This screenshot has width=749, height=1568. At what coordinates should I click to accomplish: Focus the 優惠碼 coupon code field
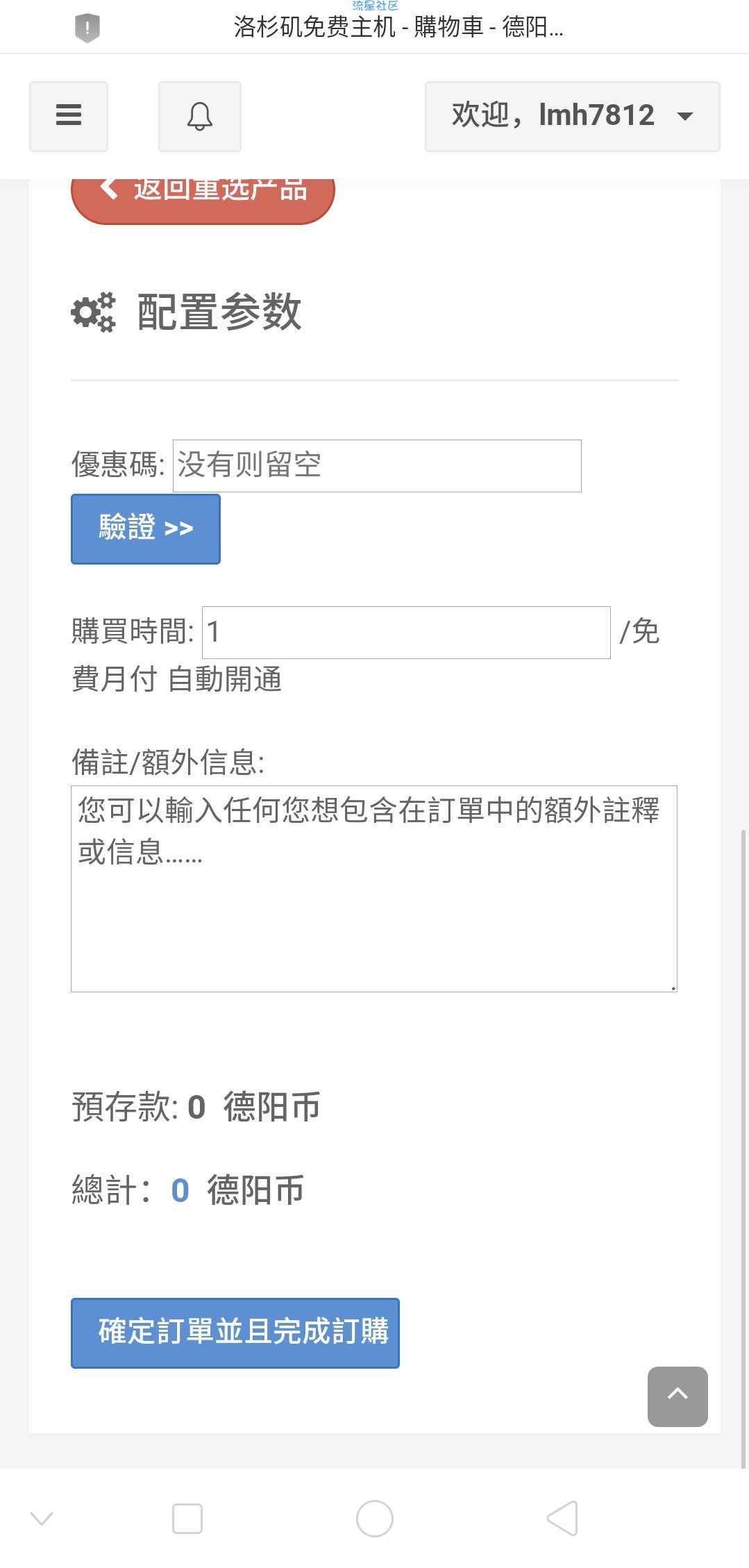[x=377, y=465]
